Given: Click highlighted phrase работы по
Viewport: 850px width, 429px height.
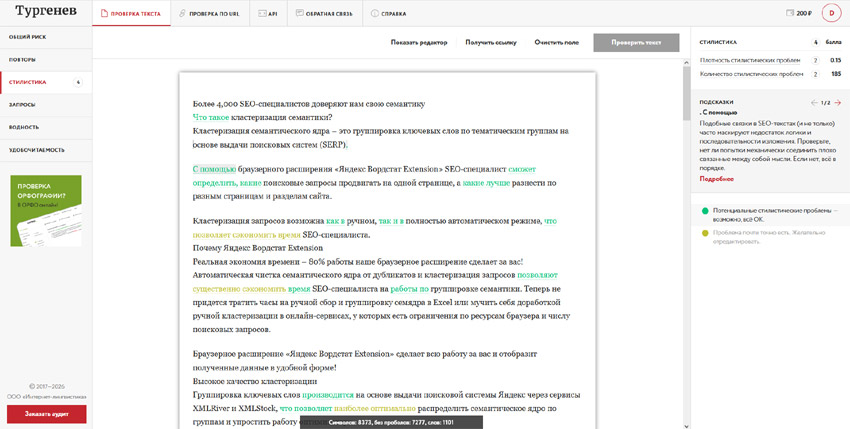Looking at the screenshot, I should coord(410,289).
